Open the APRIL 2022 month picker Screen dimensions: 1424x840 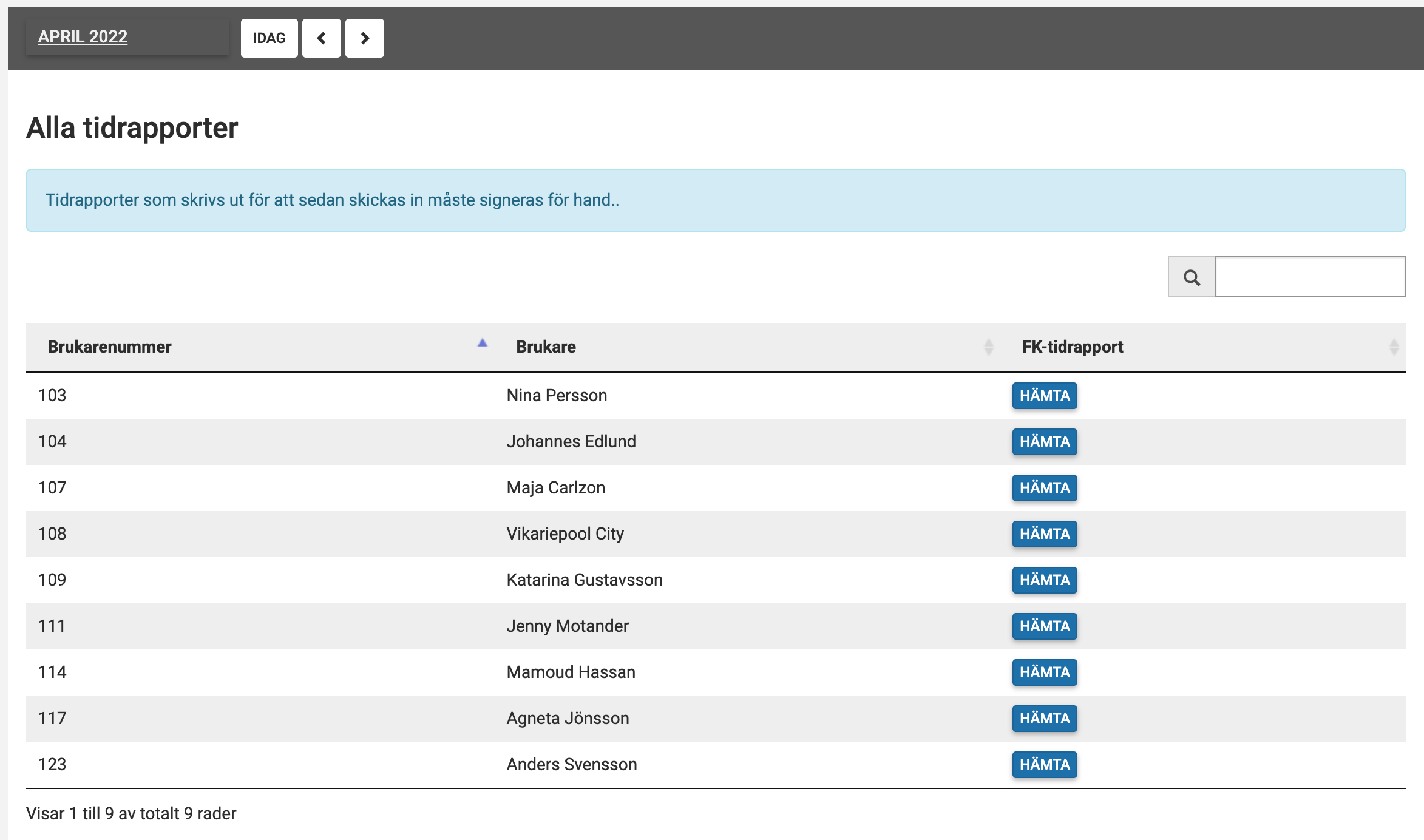point(83,37)
